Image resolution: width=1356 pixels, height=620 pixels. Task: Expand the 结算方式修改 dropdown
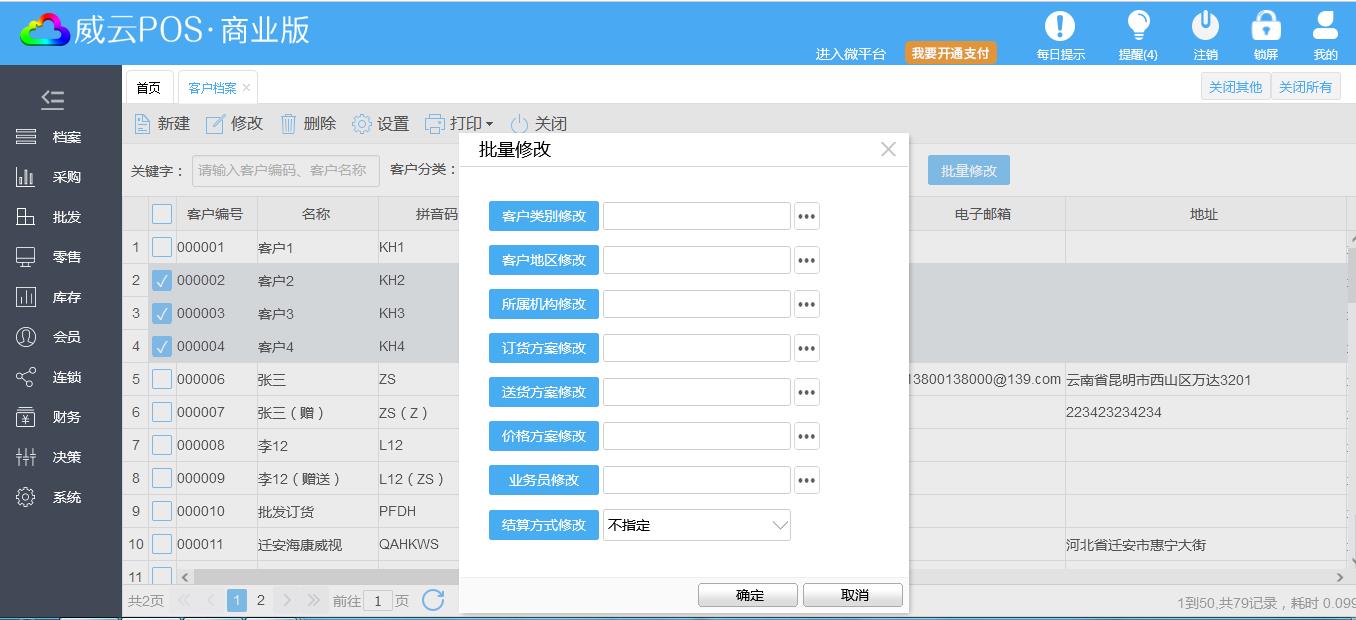click(779, 525)
